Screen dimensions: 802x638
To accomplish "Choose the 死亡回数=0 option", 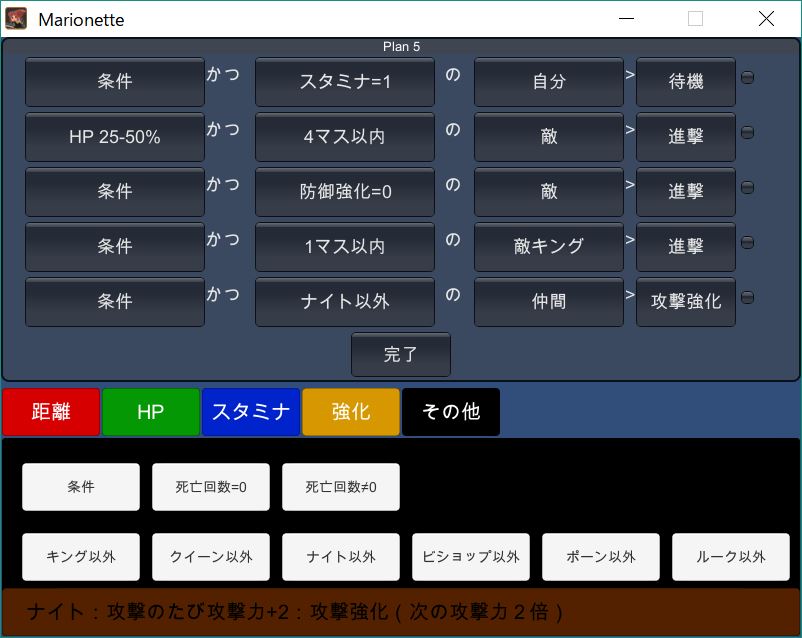I will coord(211,487).
